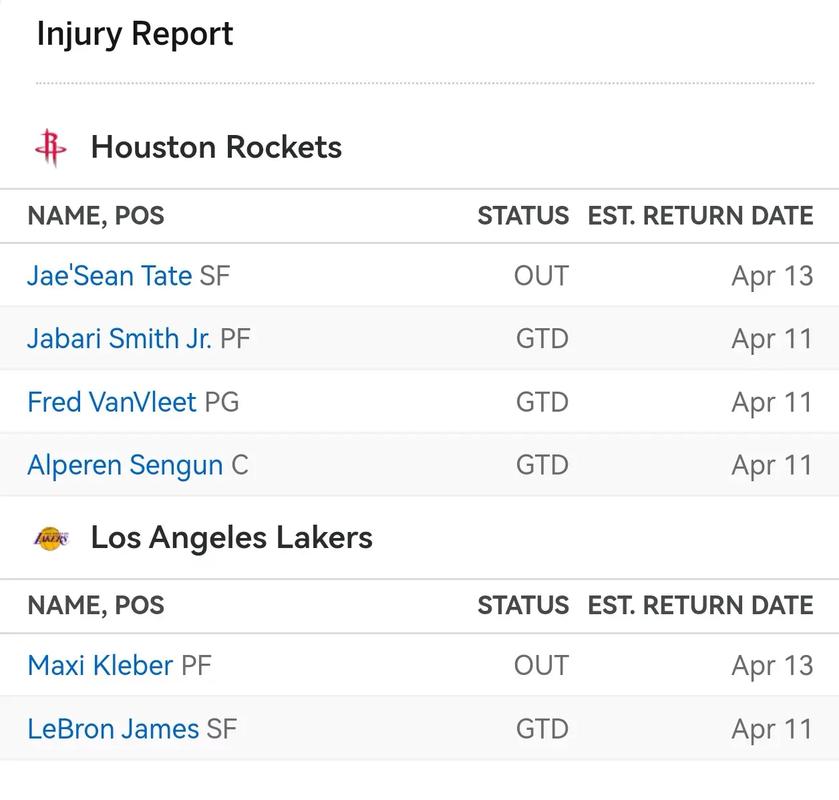Open the Jabari Smith Jr. player link
The image size is (839, 800).
119,339
